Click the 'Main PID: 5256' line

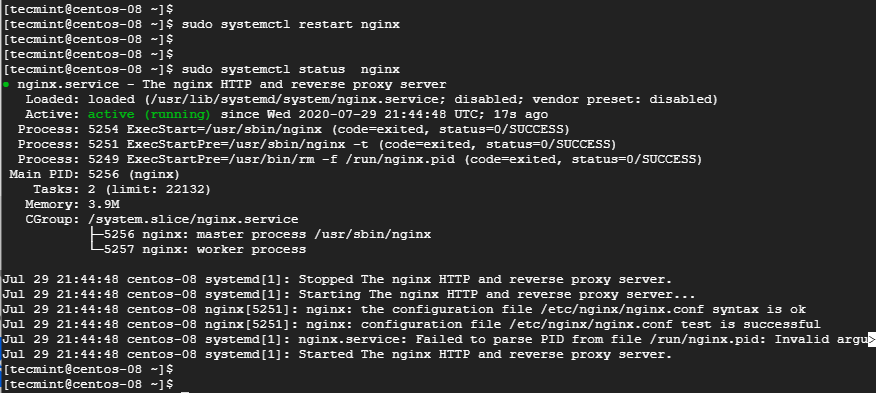coord(94,174)
